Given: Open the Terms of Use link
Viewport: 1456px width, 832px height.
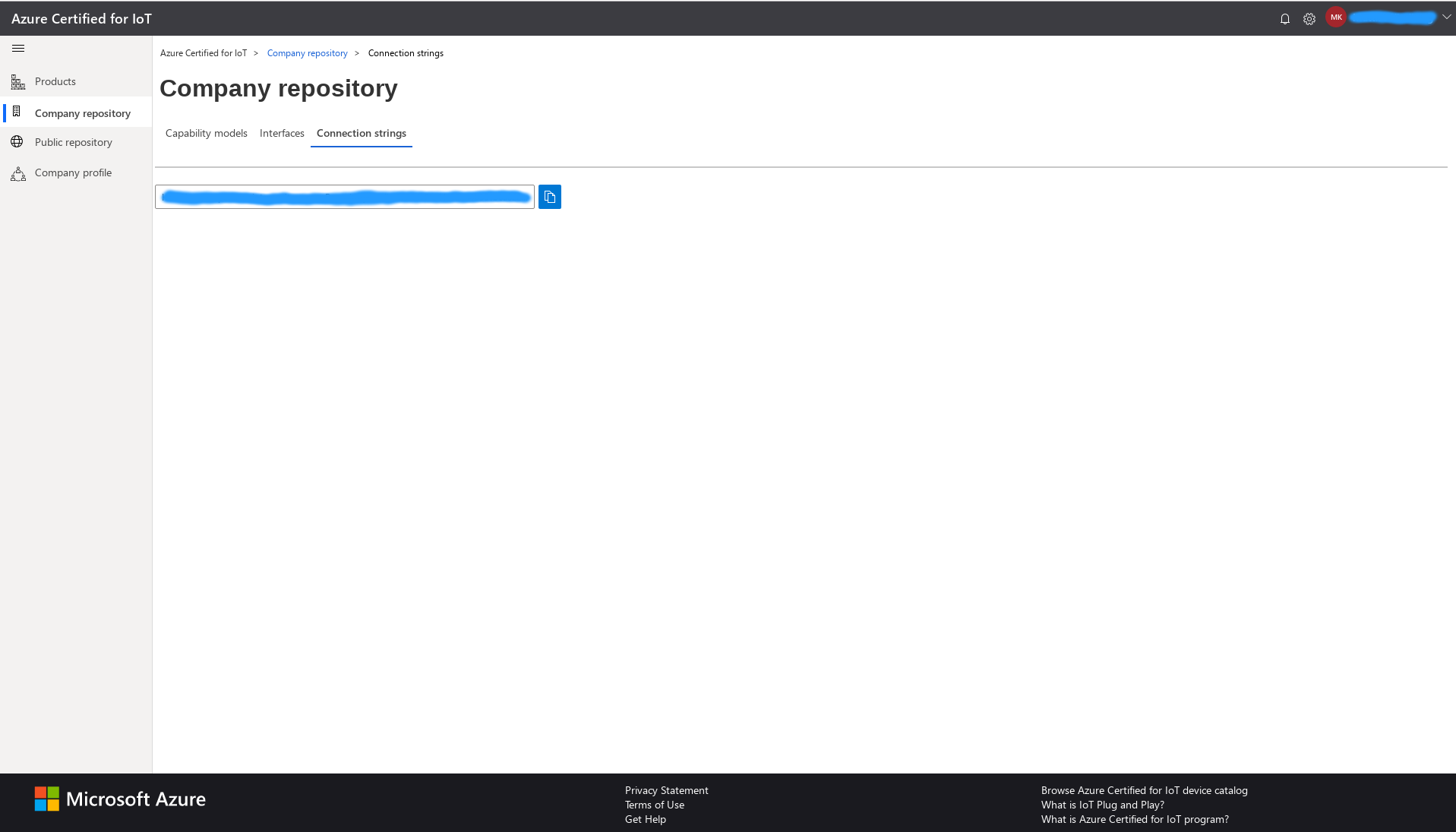Looking at the screenshot, I should click(x=655, y=805).
